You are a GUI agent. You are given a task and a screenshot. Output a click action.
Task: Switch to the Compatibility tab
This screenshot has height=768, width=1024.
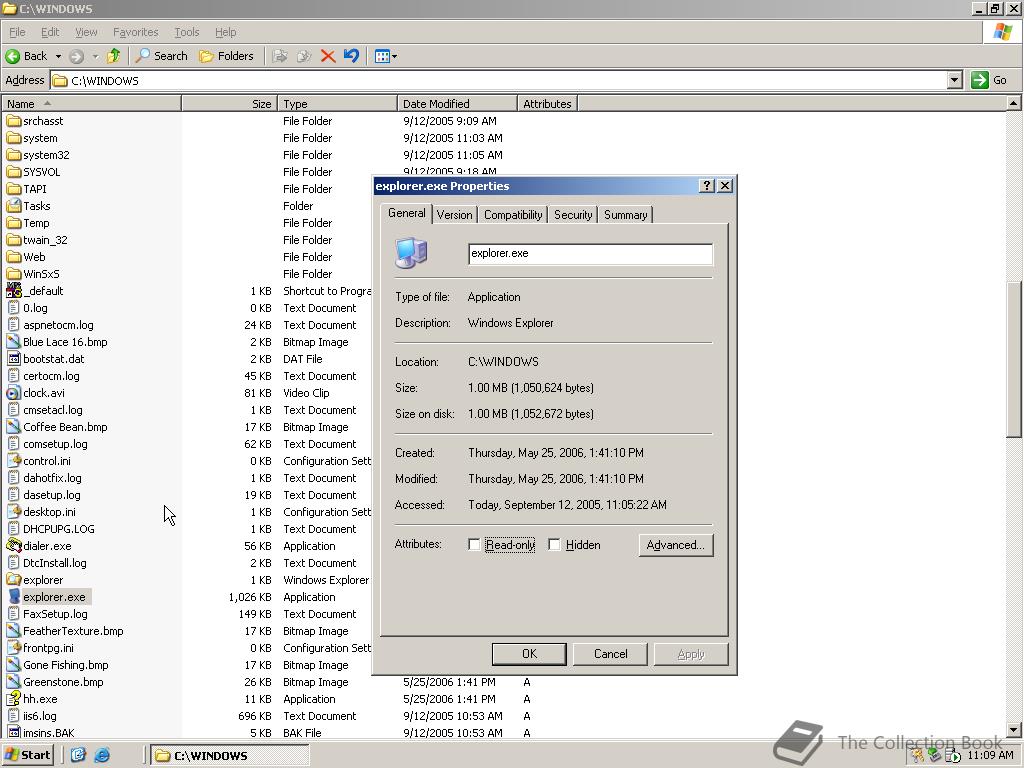513,215
